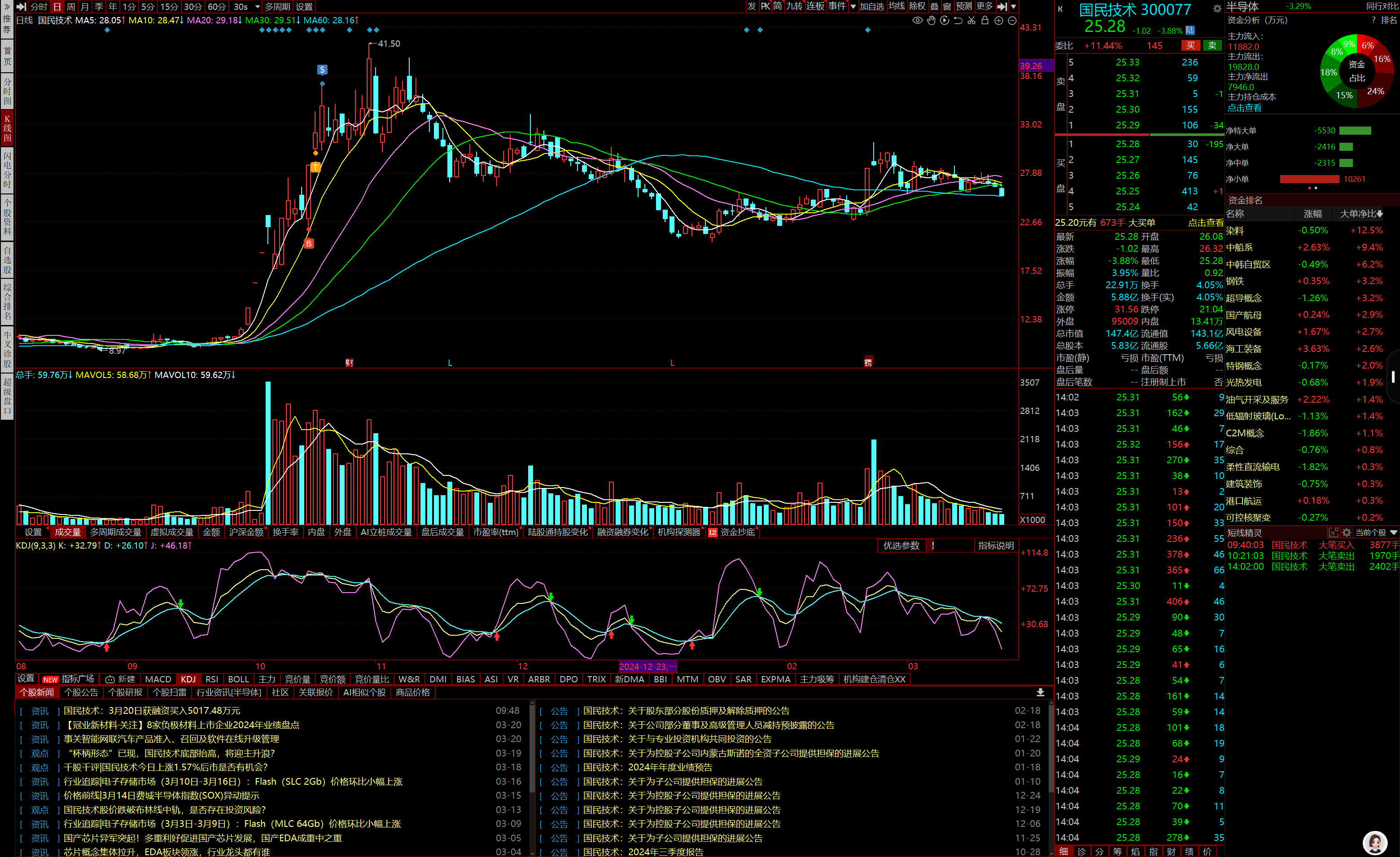Click the undo arrow chart icon
Screen dimensions: 1400x857
958,21
